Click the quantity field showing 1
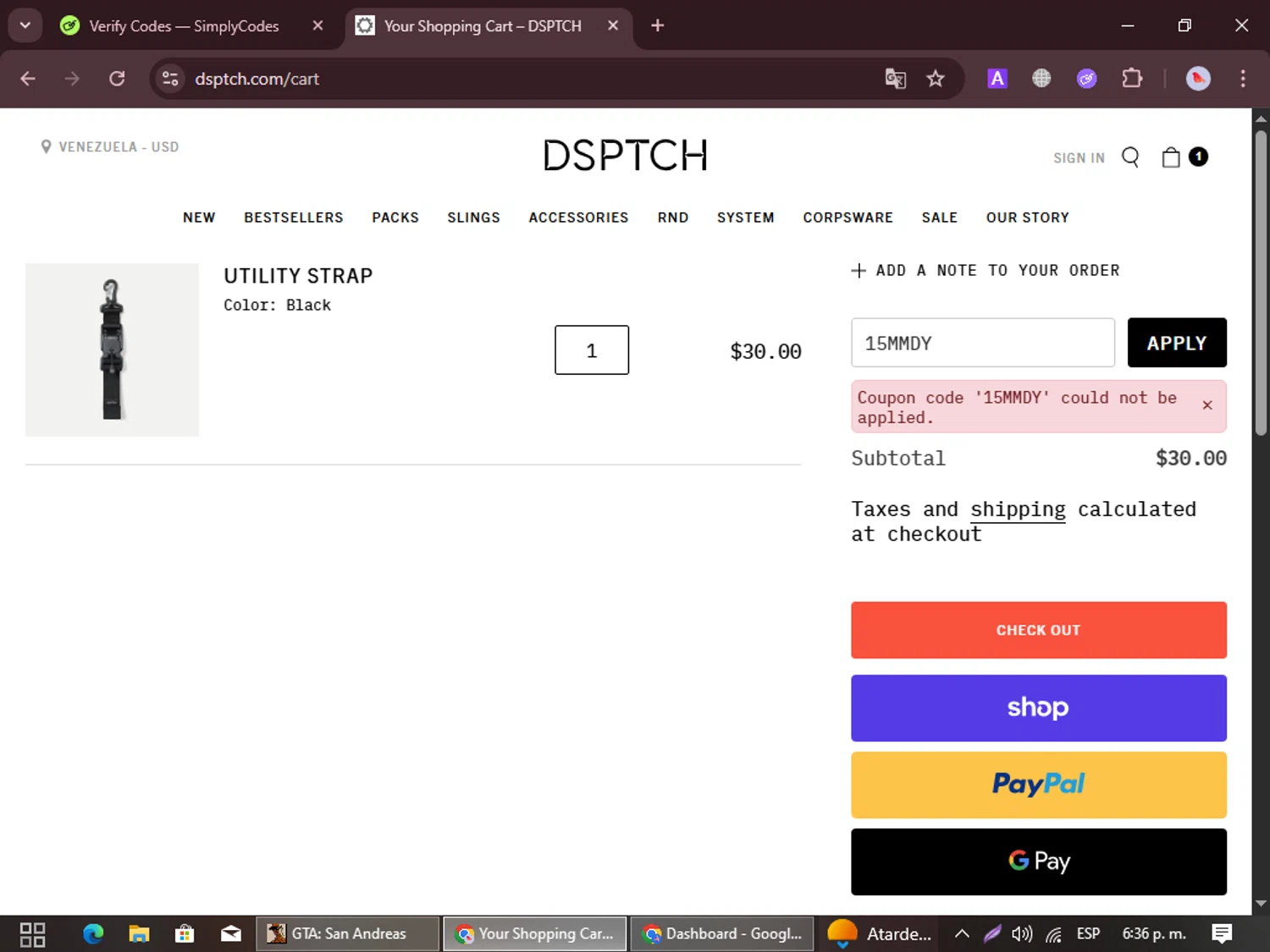This screenshot has width=1270, height=952. click(x=592, y=349)
